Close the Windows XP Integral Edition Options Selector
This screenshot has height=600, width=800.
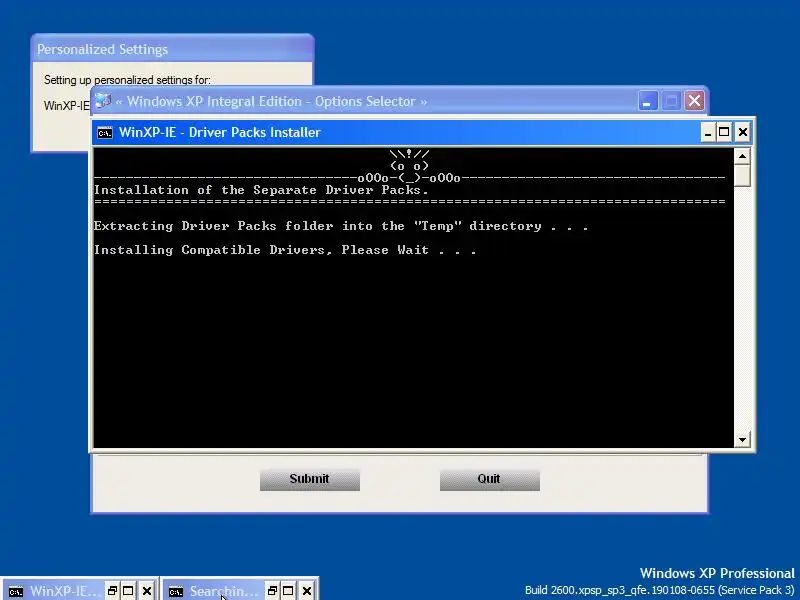[694, 101]
